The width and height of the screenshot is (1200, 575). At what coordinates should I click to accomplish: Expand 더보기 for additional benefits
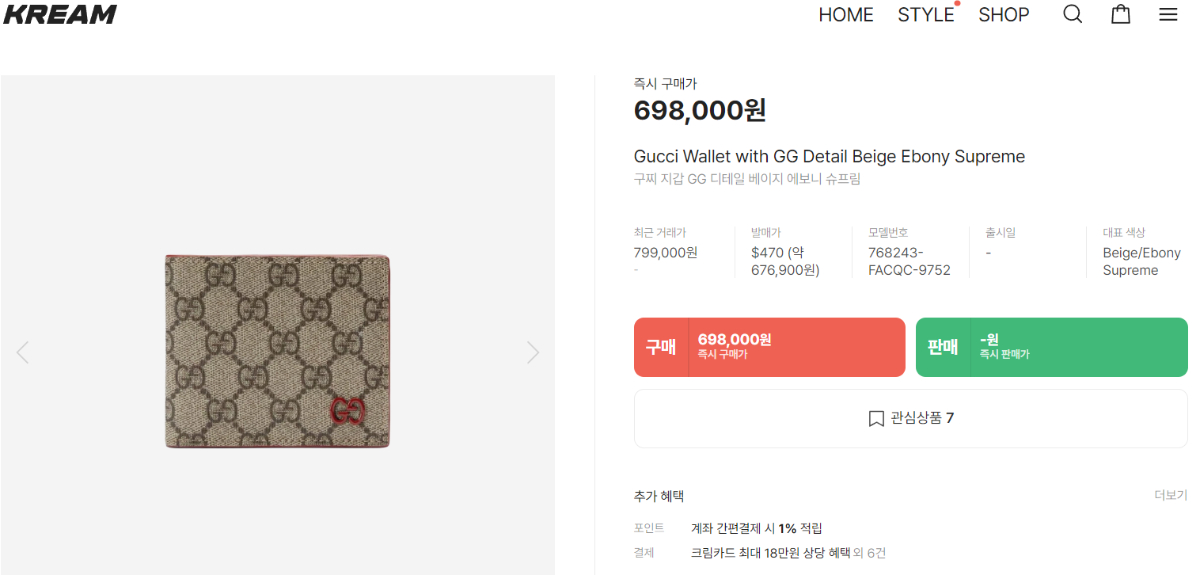coord(1170,495)
